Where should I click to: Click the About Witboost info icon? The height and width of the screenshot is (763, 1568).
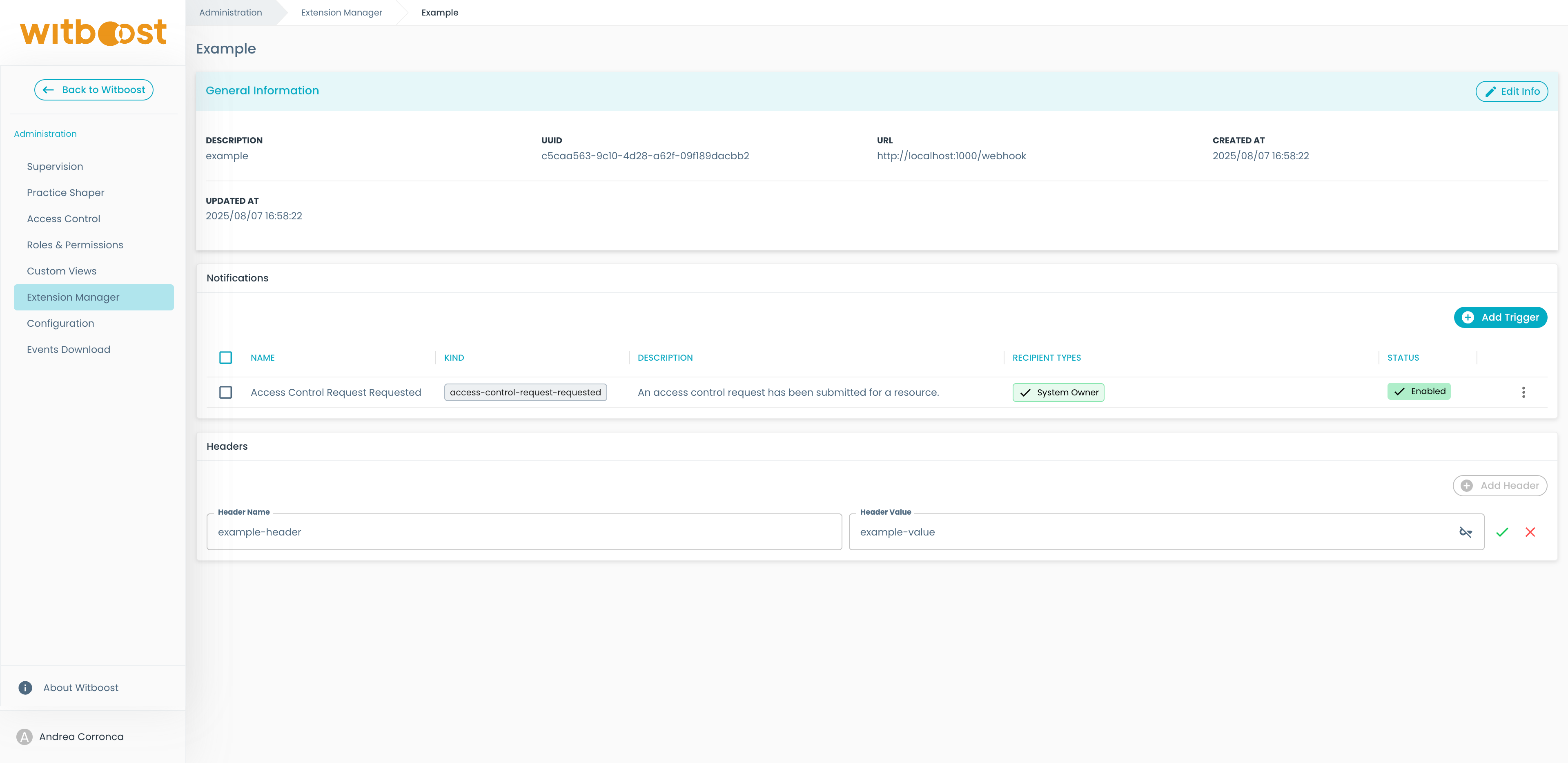tap(25, 687)
